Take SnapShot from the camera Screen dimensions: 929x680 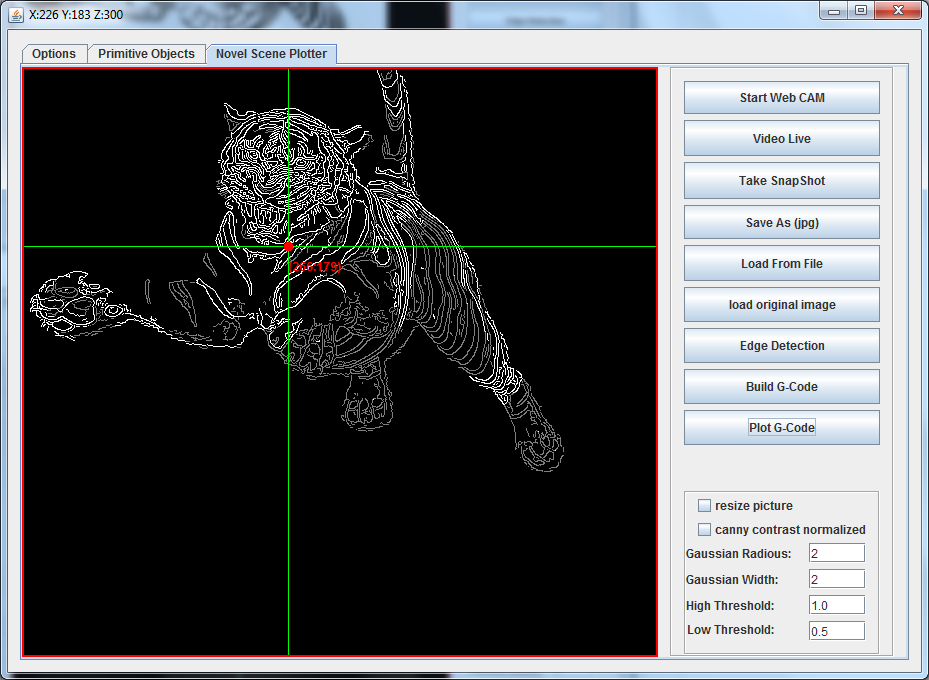781,181
